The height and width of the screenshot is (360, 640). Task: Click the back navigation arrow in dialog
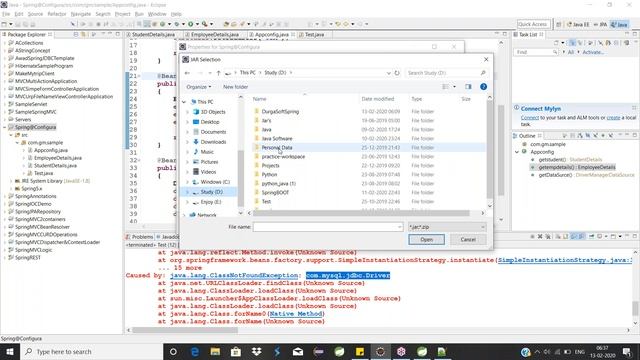click(187, 73)
